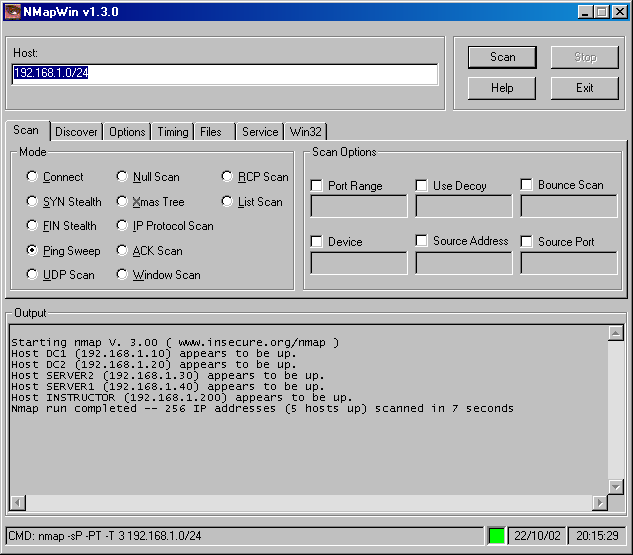Viewport: 633px width, 555px height.
Task: Enable the Use Decoy checkbox
Action: (421, 186)
